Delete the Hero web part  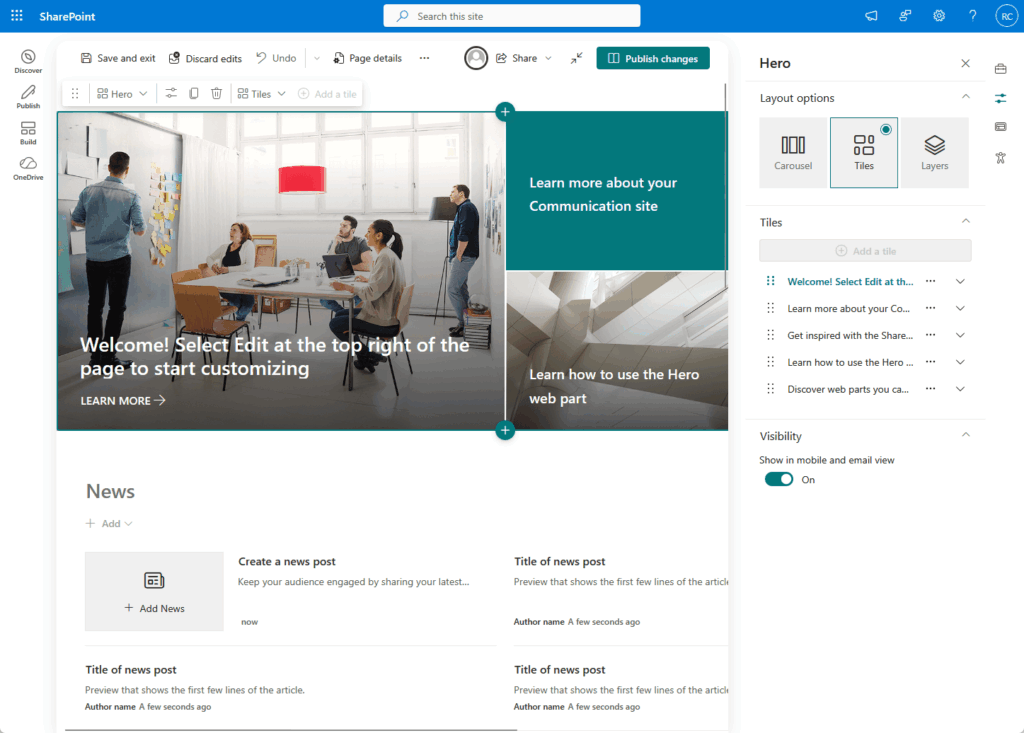[x=217, y=94]
